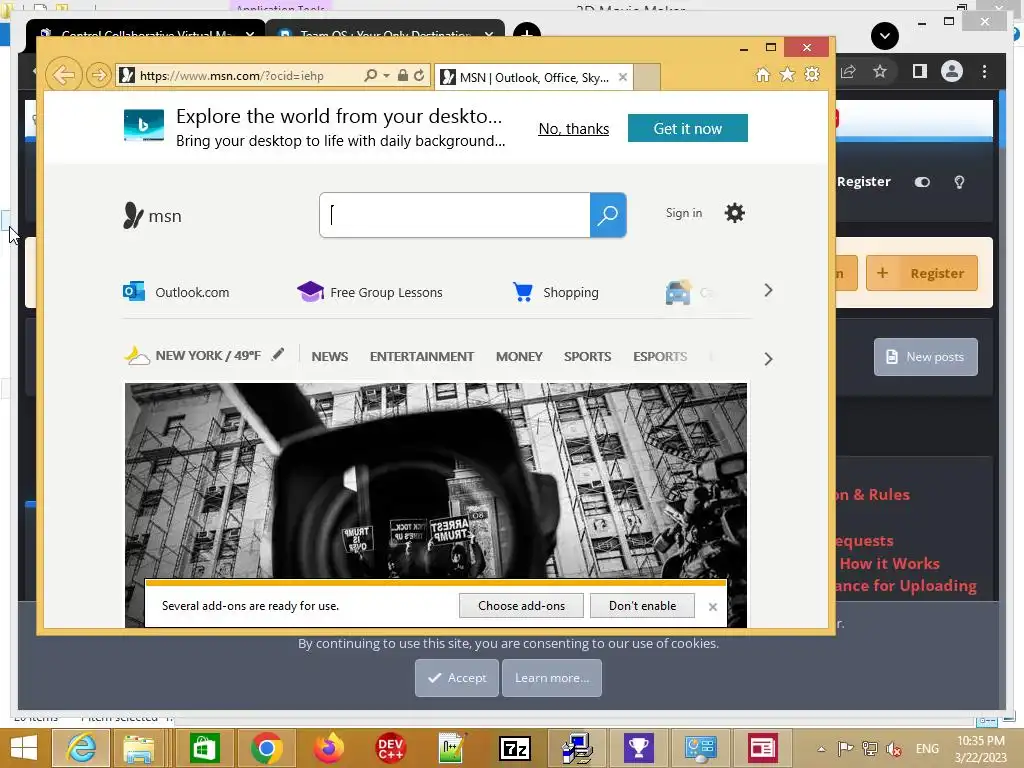This screenshot has height=768, width=1024.
Task: Click New posts button in Chrome
Action: click(x=925, y=357)
